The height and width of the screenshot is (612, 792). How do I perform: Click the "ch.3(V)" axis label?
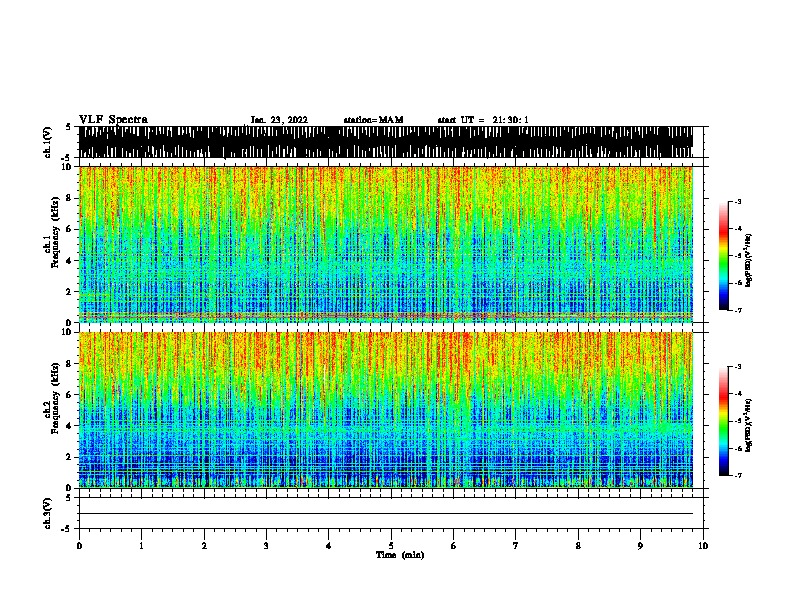[48, 513]
